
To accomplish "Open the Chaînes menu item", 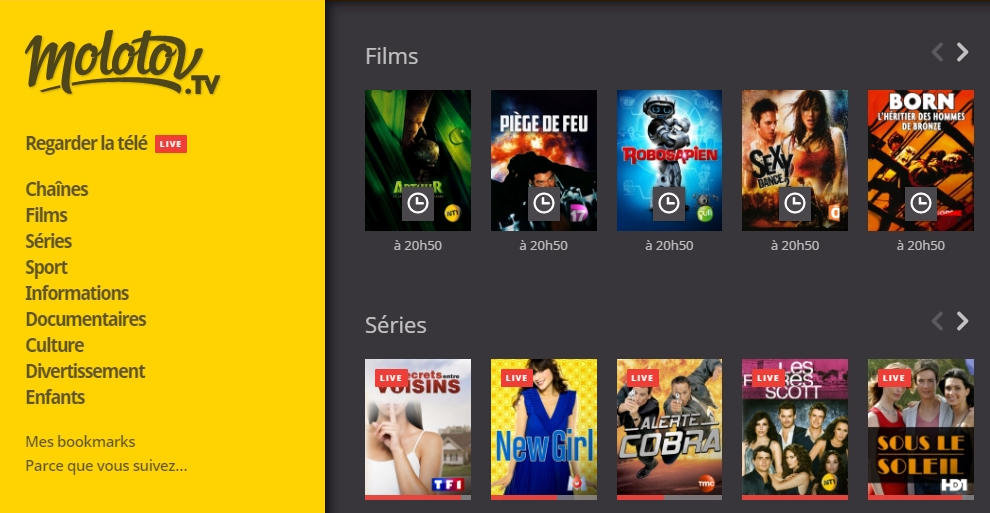I will tap(57, 189).
